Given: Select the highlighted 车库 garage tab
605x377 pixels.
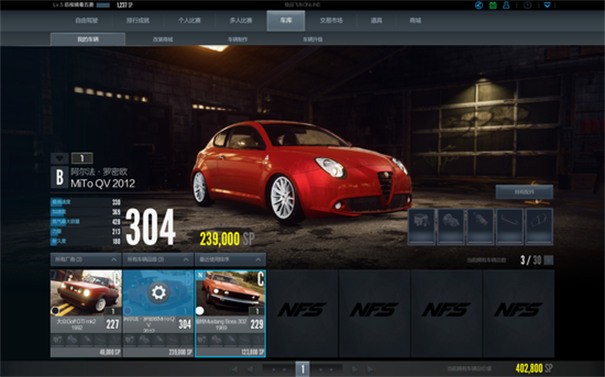Looking at the screenshot, I should pos(286,20).
